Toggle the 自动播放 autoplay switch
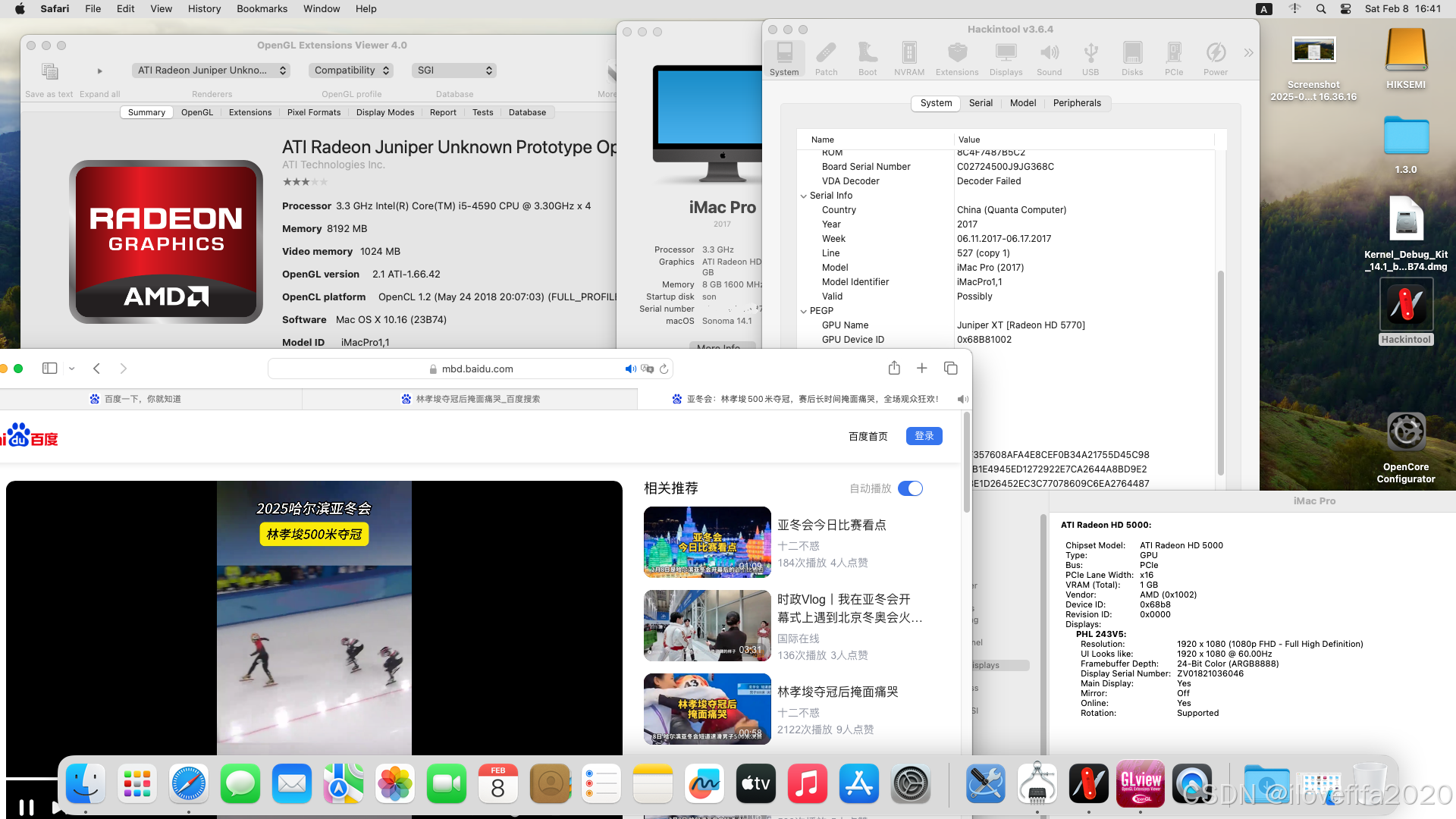 pyautogui.click(x=910, y=488)
